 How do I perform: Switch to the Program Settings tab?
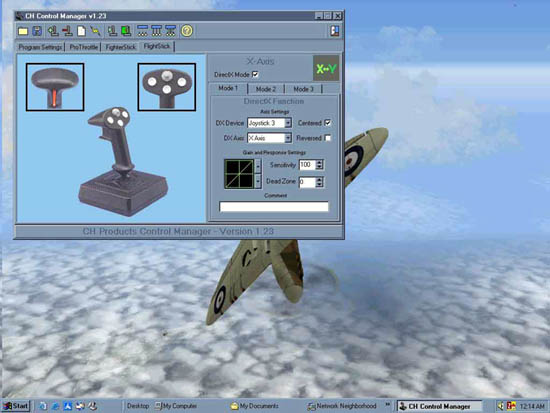[40, 47]
